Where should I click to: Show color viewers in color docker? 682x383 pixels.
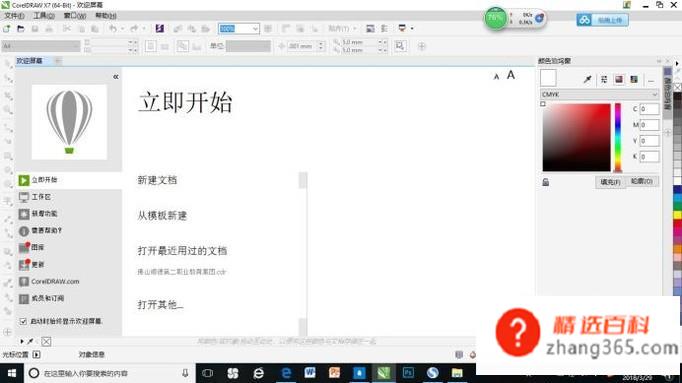pos(619,79)
